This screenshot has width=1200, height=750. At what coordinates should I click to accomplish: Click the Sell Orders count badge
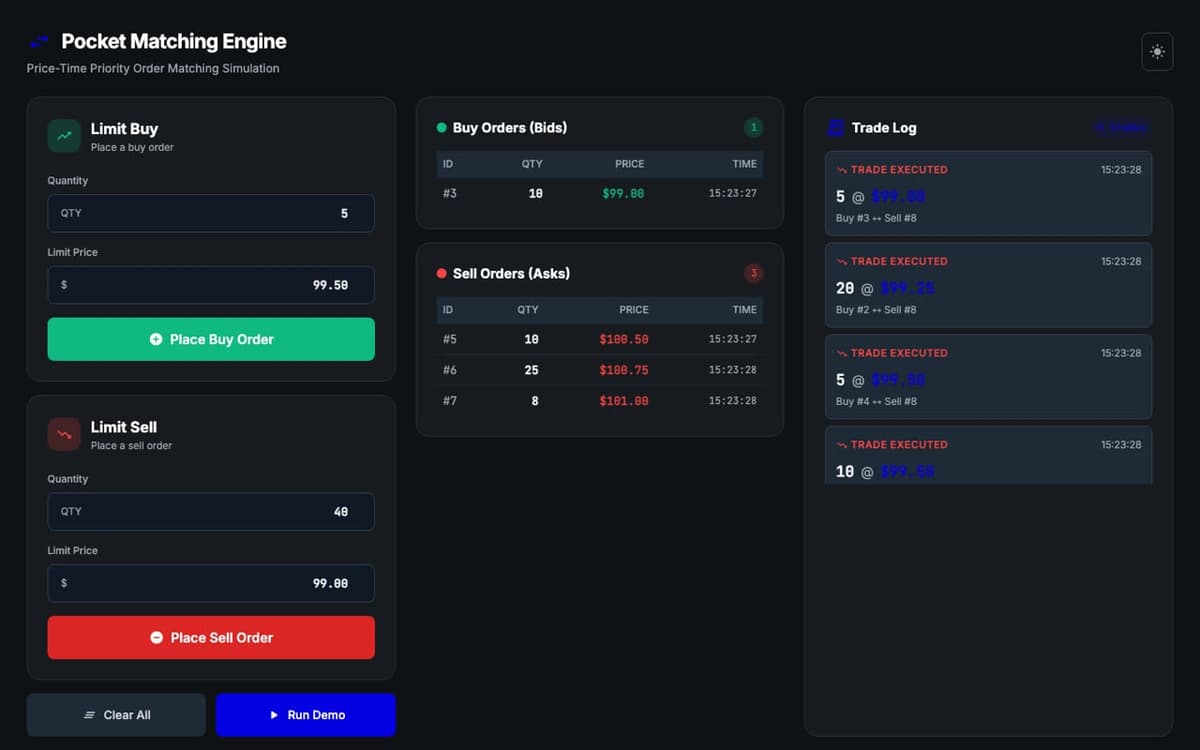pos(753,273)
